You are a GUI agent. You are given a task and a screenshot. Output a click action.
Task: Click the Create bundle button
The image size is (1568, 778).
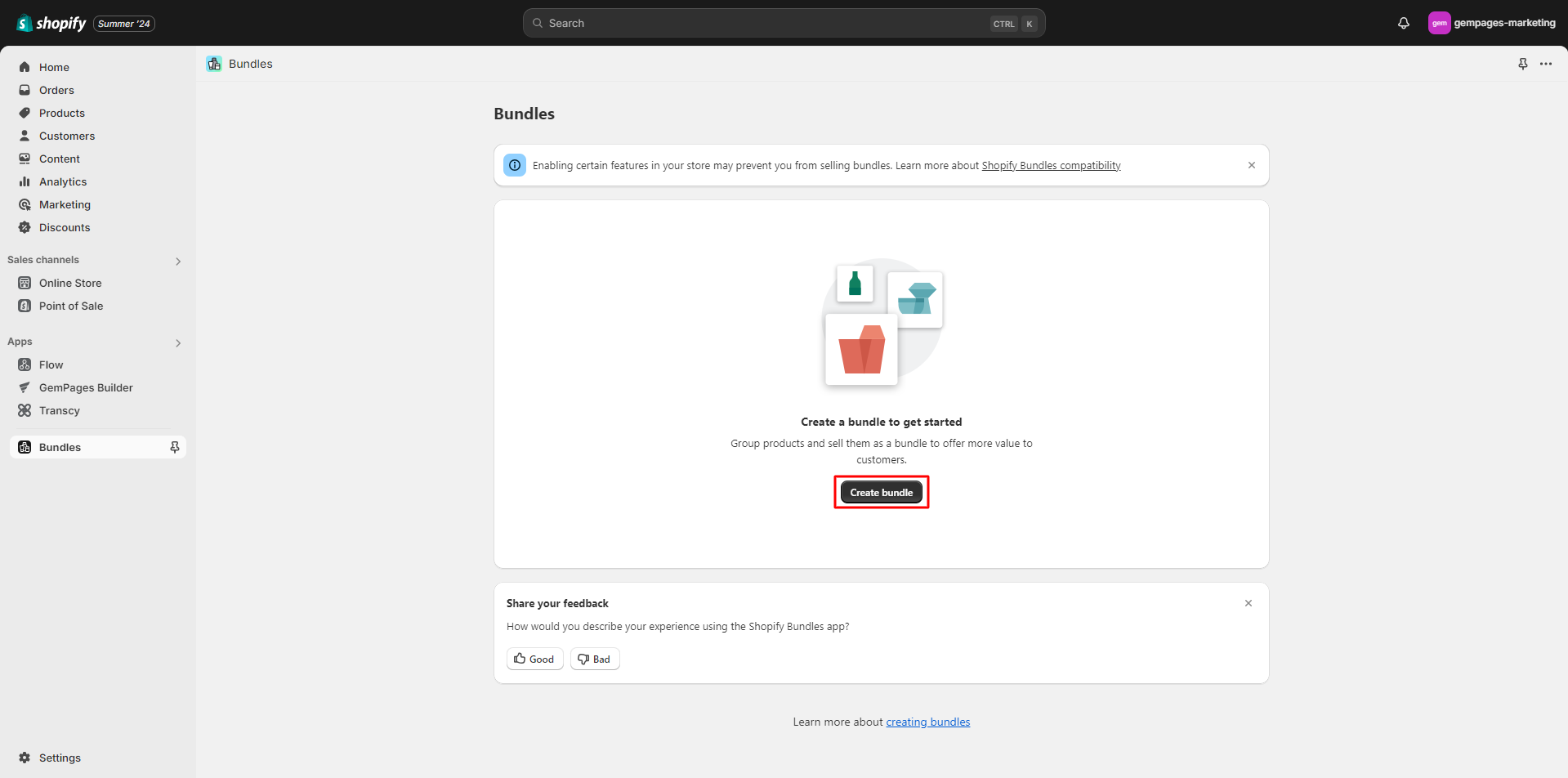pos(881,491)
